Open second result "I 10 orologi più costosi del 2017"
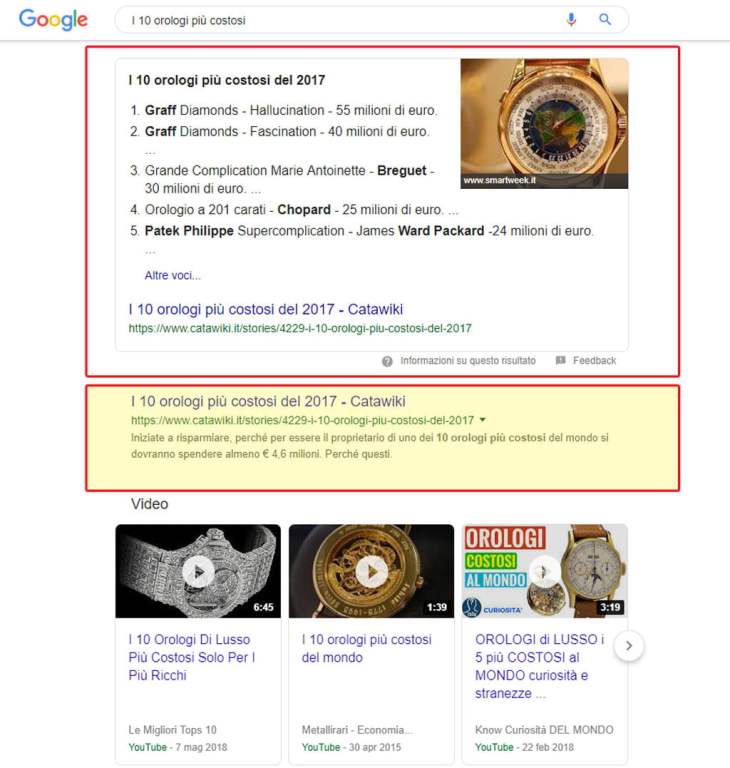The image size is (730, 768). [268, 401]
